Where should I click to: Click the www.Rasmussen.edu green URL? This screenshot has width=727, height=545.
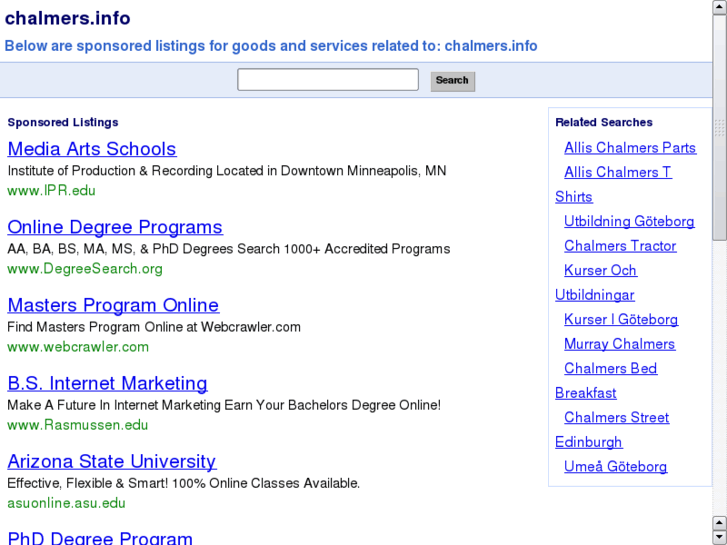click(77, 425)
